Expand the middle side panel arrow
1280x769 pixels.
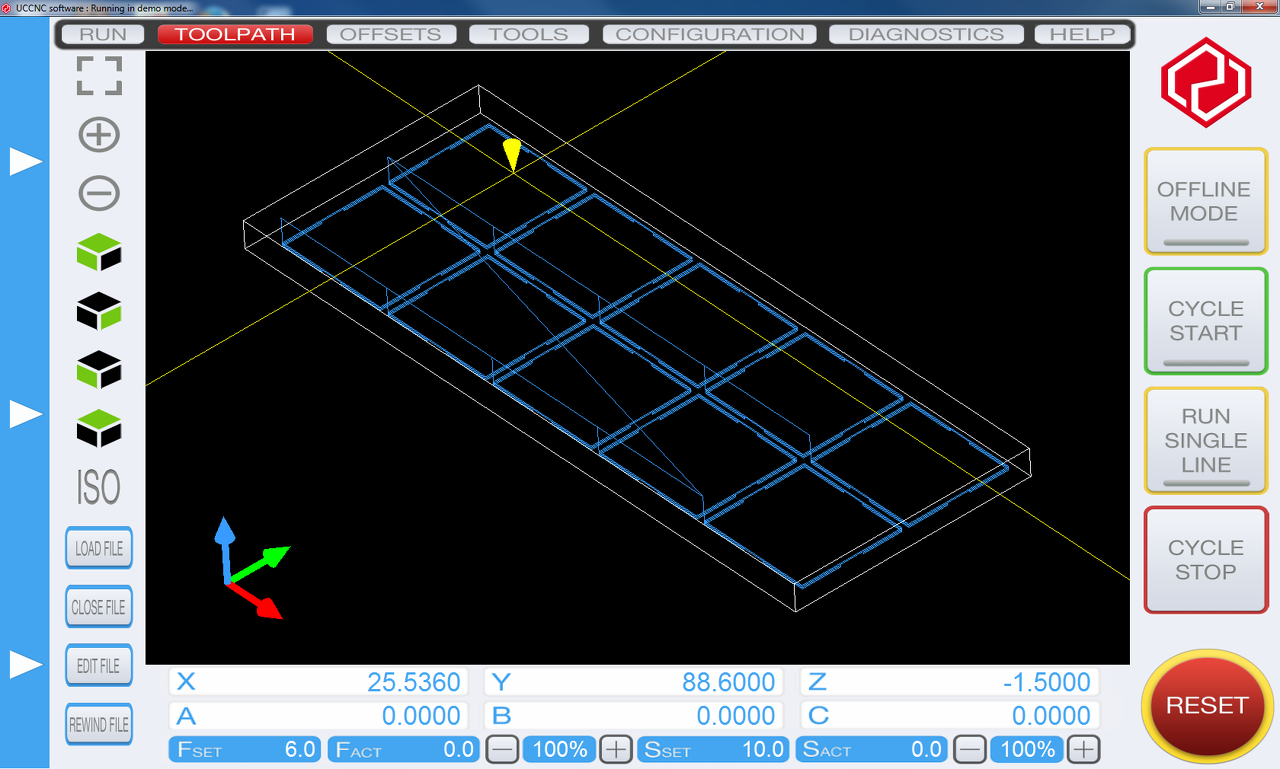pyautogui.click(x=26, y=413)
